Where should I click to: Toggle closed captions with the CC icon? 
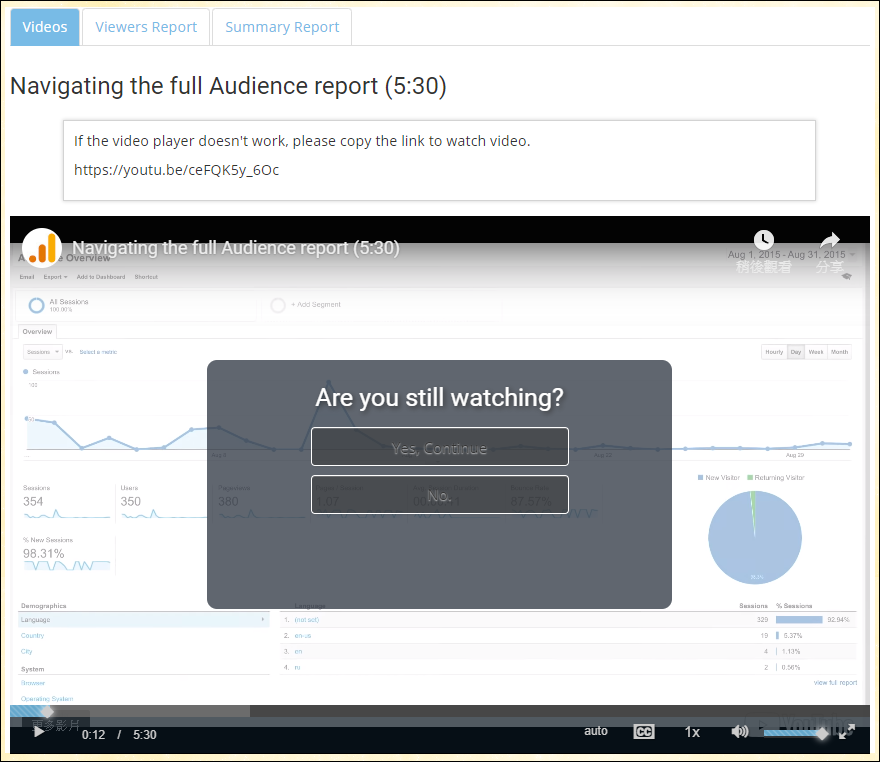[644, 732]
